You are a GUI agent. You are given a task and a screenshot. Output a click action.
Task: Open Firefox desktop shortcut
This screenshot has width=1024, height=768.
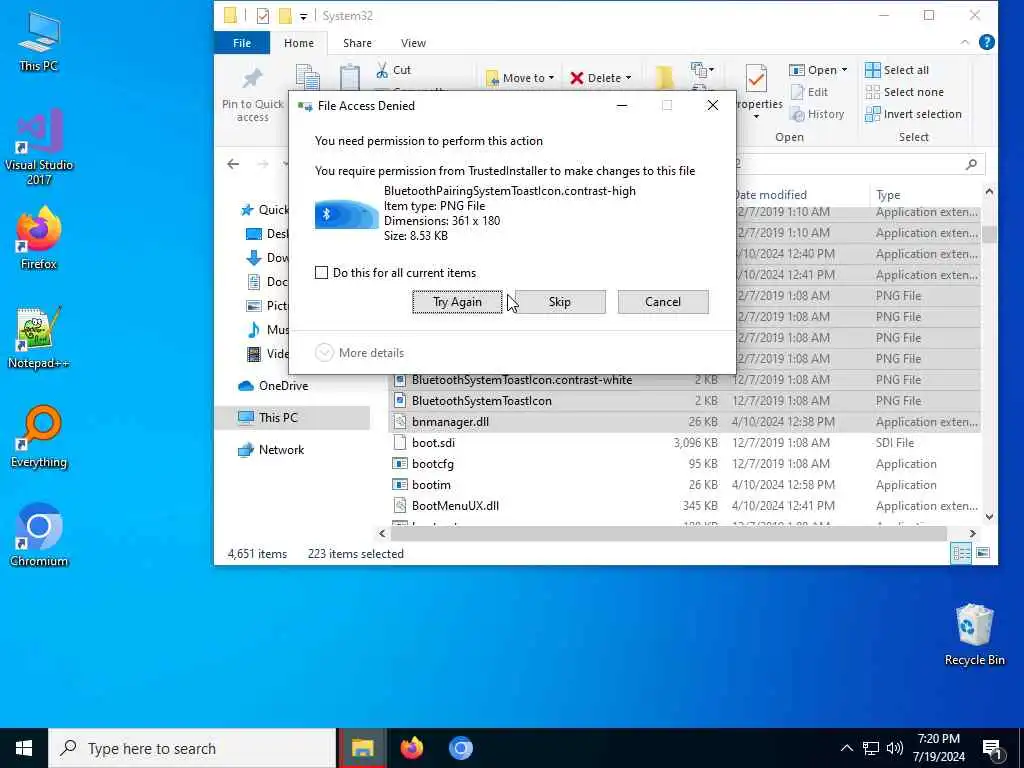tap(39, 238)
